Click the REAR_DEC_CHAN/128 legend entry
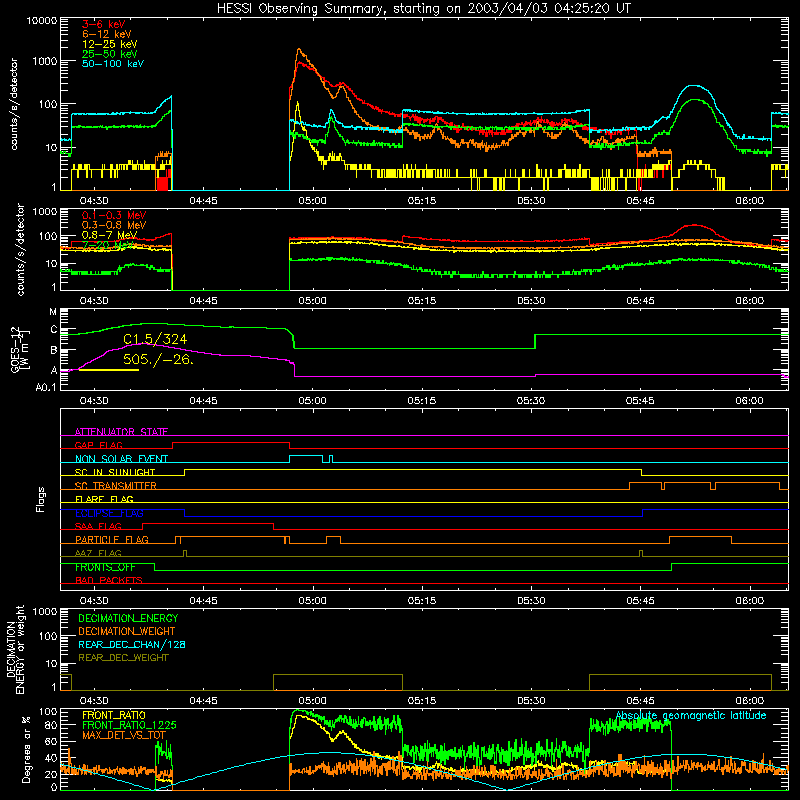Viewport: 800px width, 800px height. 132,644
